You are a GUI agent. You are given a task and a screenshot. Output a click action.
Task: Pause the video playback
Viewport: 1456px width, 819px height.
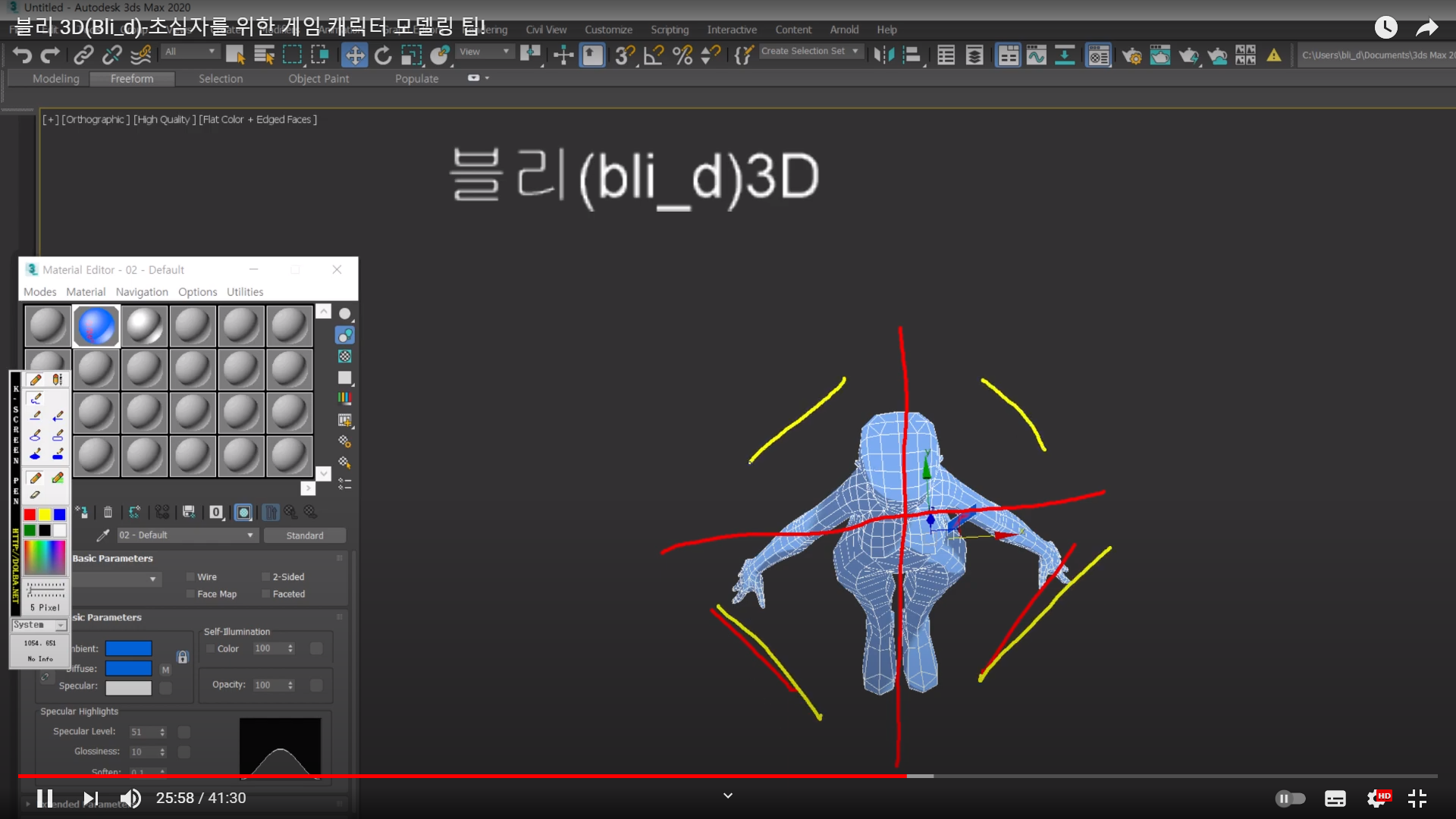[x=45, y=798]
